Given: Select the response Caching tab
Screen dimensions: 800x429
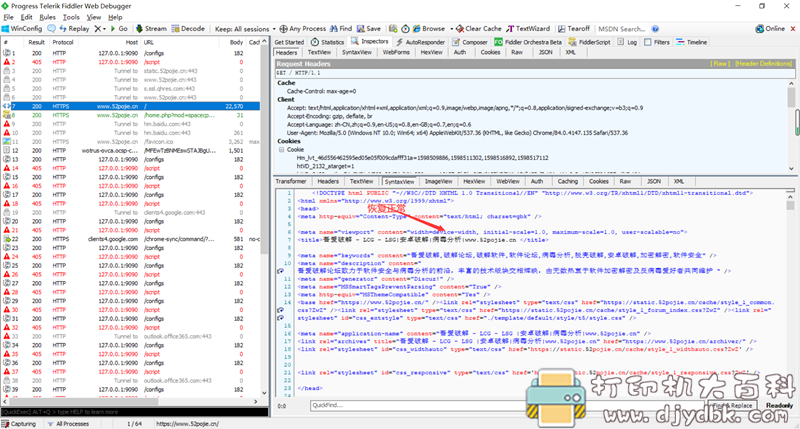Looking at the screenshot, I should click(x=567, y=181).
